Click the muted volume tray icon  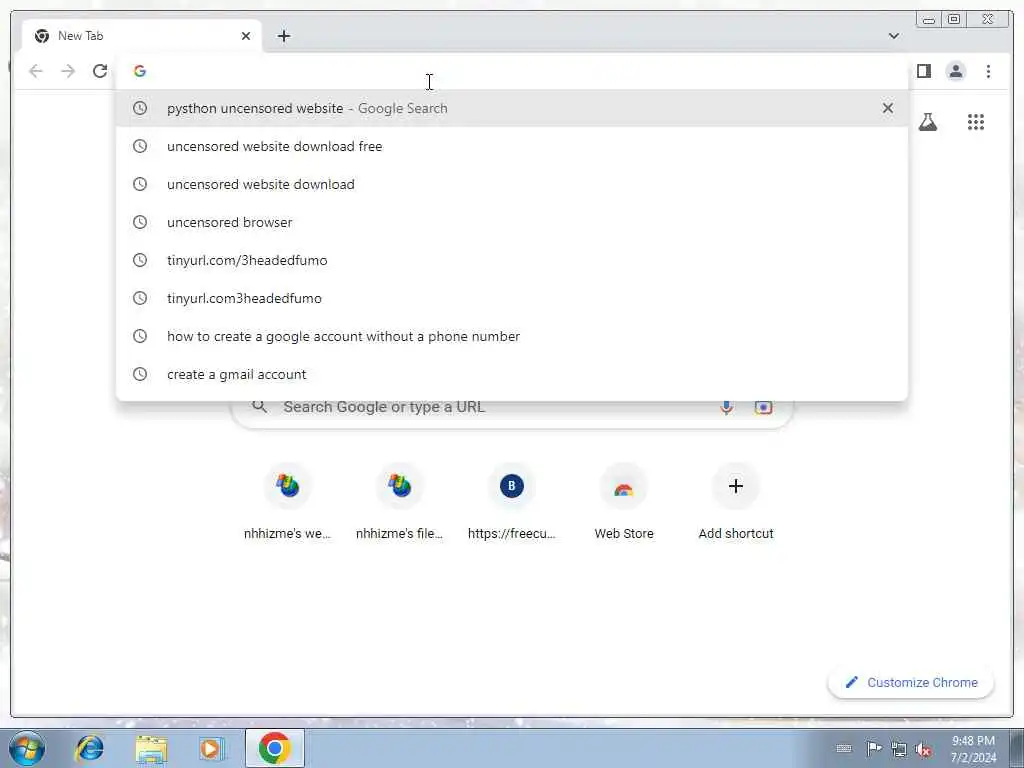[923, 749]
